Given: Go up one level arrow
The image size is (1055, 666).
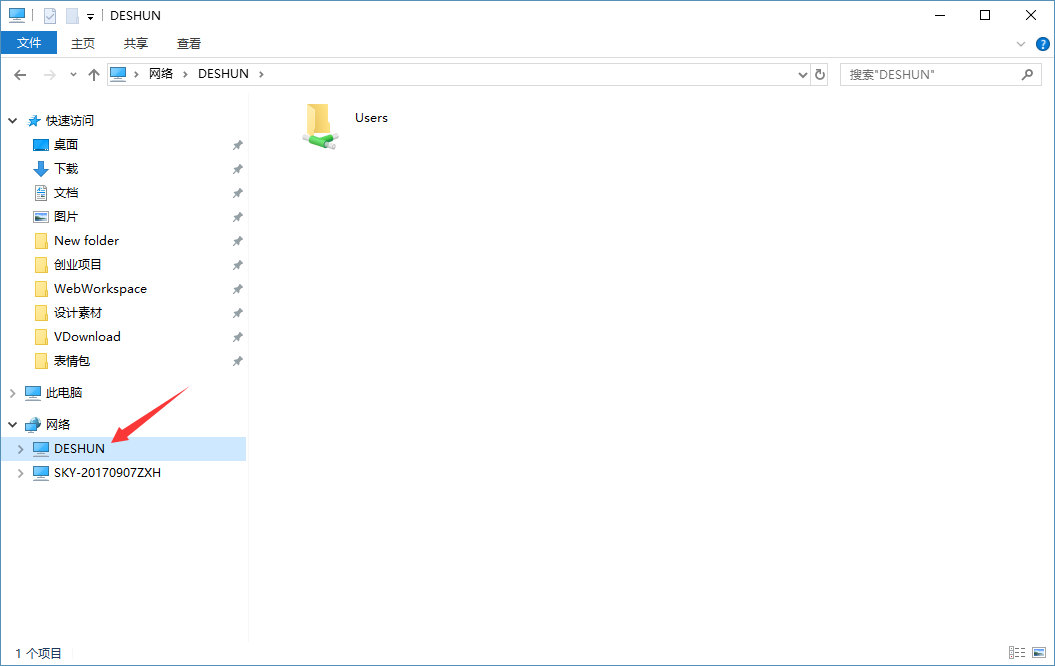Looking at the screenshot, I should coord(94,75).
